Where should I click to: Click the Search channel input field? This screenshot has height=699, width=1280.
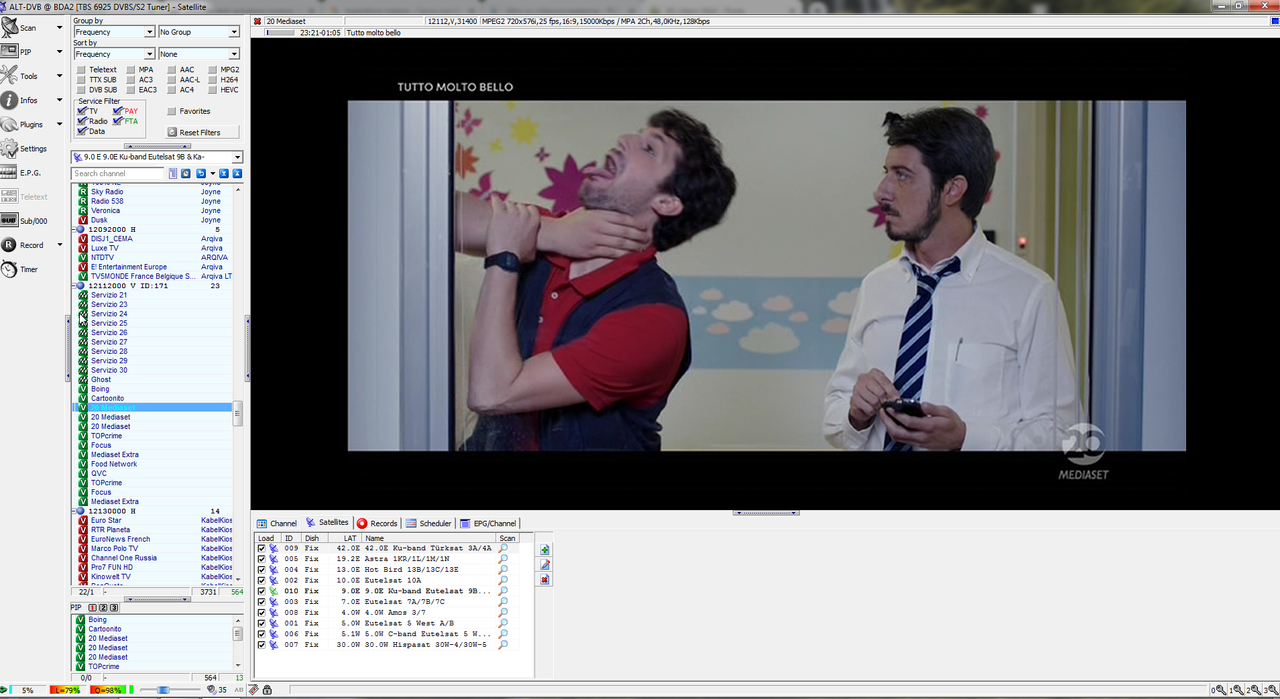click(x=118, y=173)
